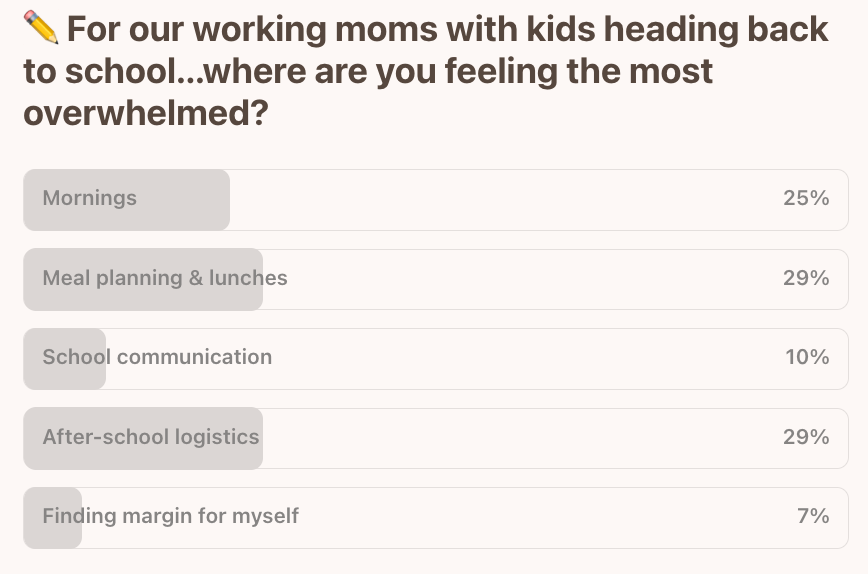The height and width of the screenshot is (574, 868).
Task: Select the Mornings poll option
Action: click(436, 200)
